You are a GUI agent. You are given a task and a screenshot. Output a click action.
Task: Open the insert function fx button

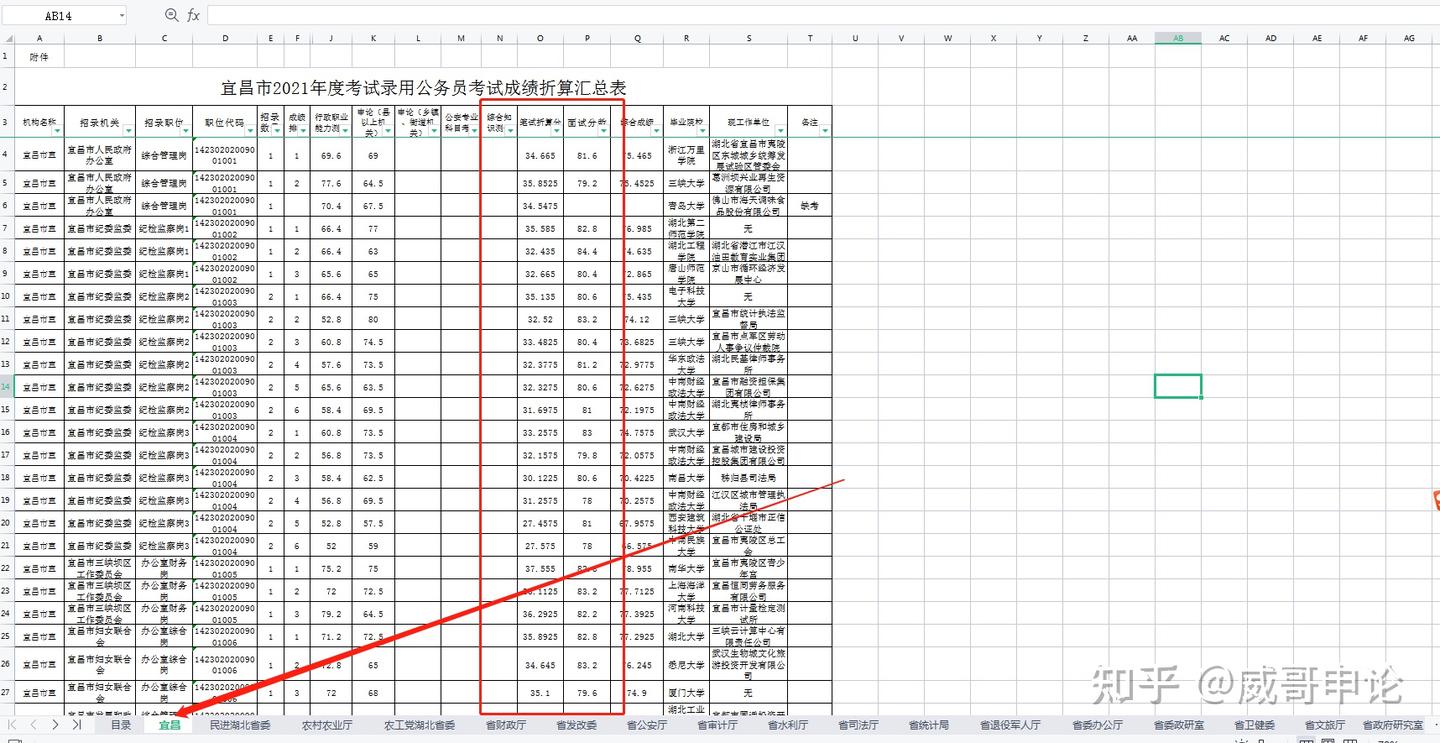[193, 15]
